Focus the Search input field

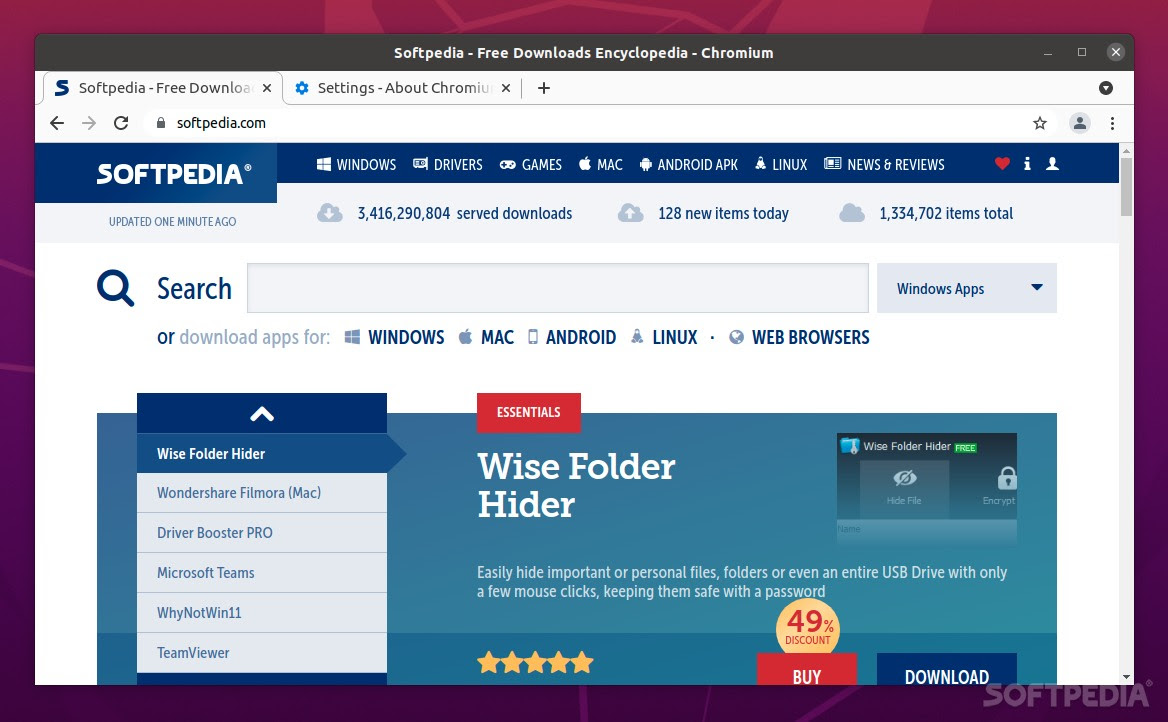pos(557,288)
